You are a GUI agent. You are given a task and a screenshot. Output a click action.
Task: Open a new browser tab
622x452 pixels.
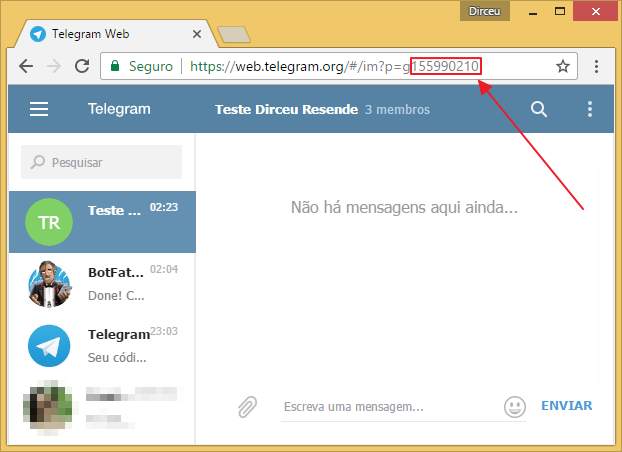point(232,35)
